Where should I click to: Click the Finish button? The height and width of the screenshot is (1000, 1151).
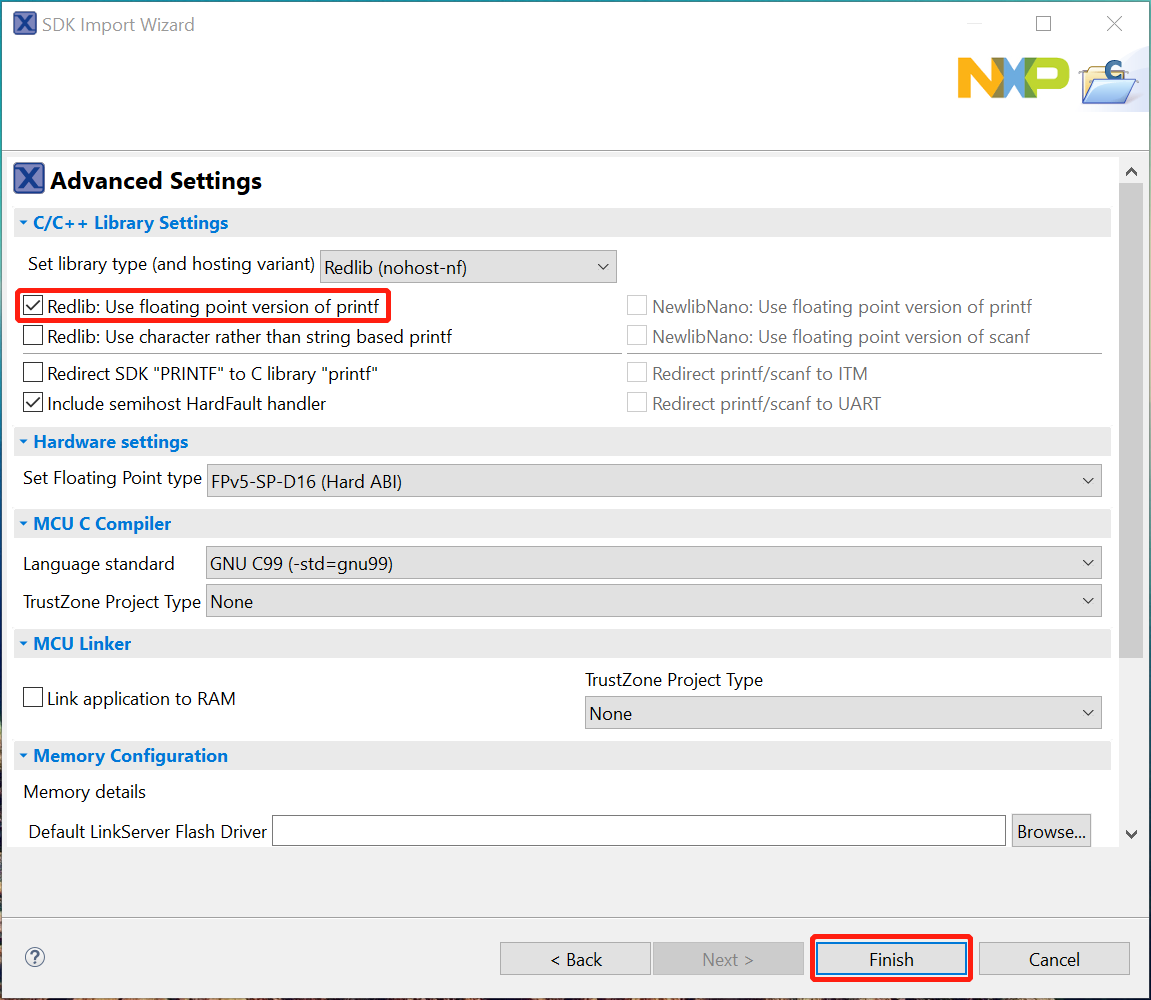pyautogui.click(x=890, y=959)
